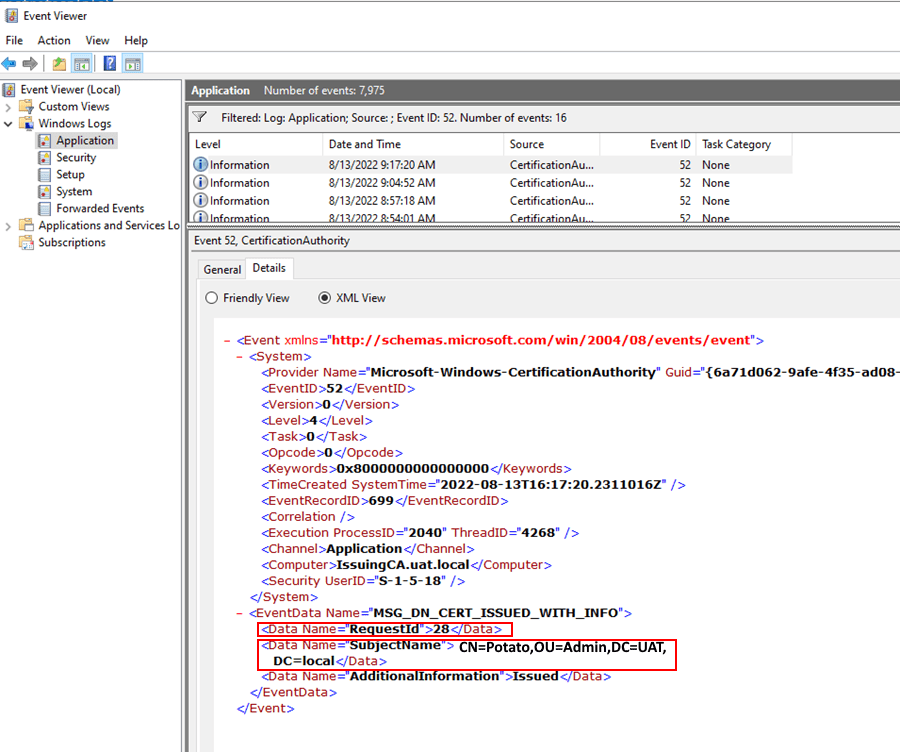The image size is (900, 752).
Task: Select the Setup log in tree
Action: coord(70,175)
